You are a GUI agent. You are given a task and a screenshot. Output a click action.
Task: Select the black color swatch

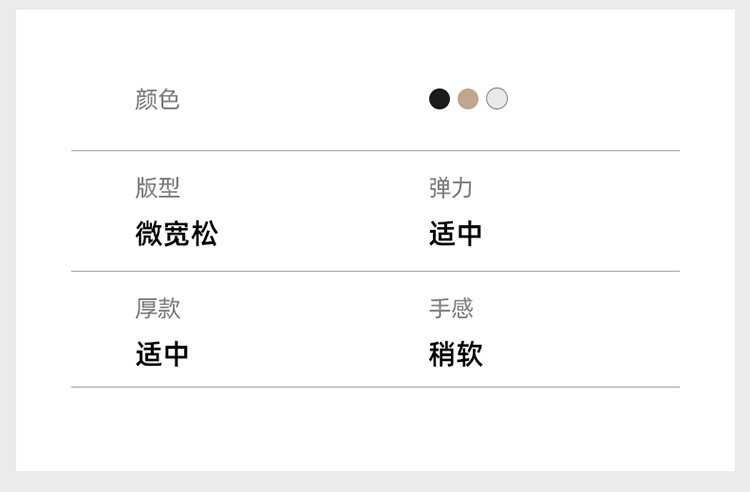pos(439,99)
